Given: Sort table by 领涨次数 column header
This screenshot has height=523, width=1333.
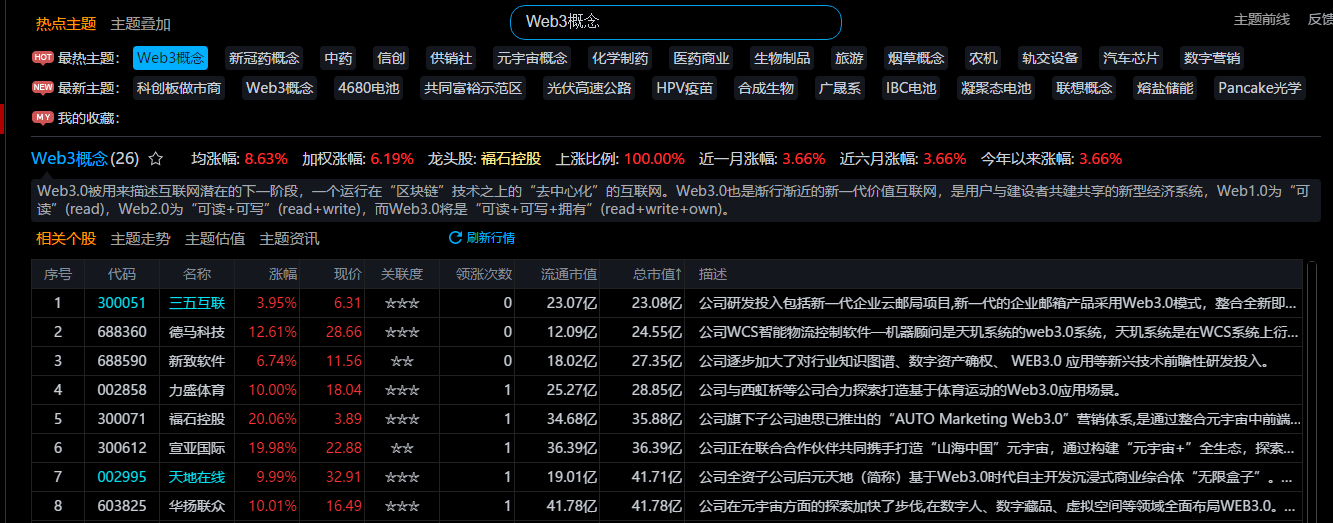Looking at the screenshot, I should (x=484, y=274).
